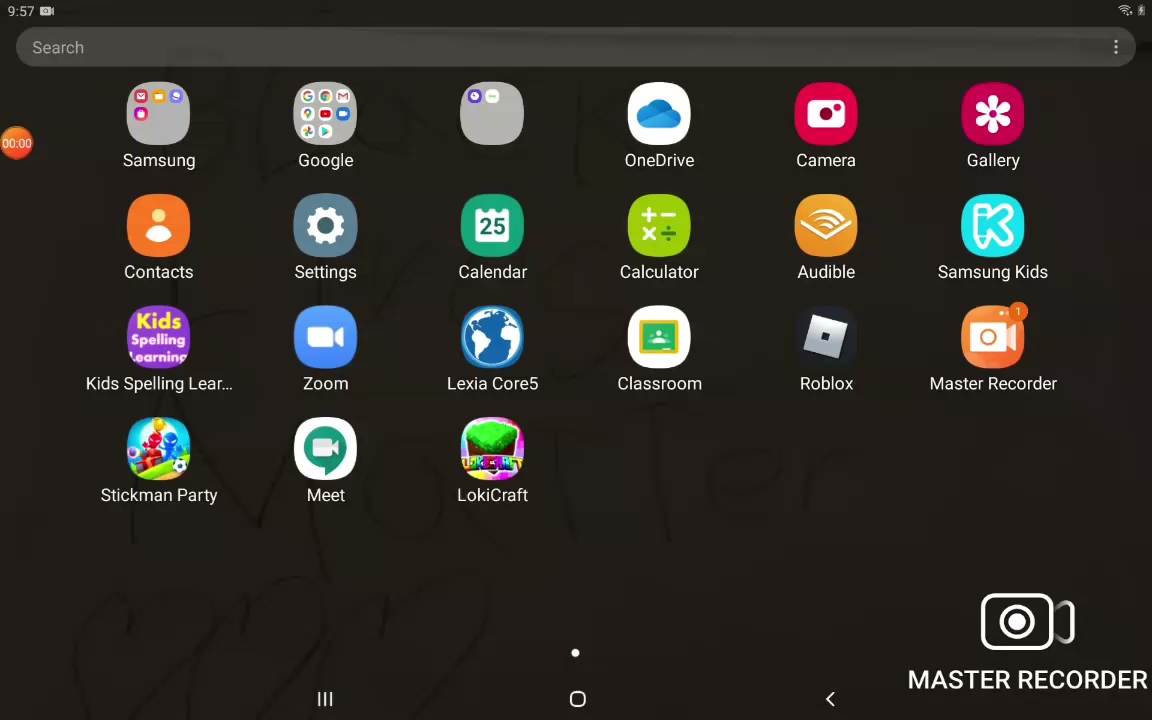Open the Settings gear app
1152x720 pixels.
click(325, 227)
